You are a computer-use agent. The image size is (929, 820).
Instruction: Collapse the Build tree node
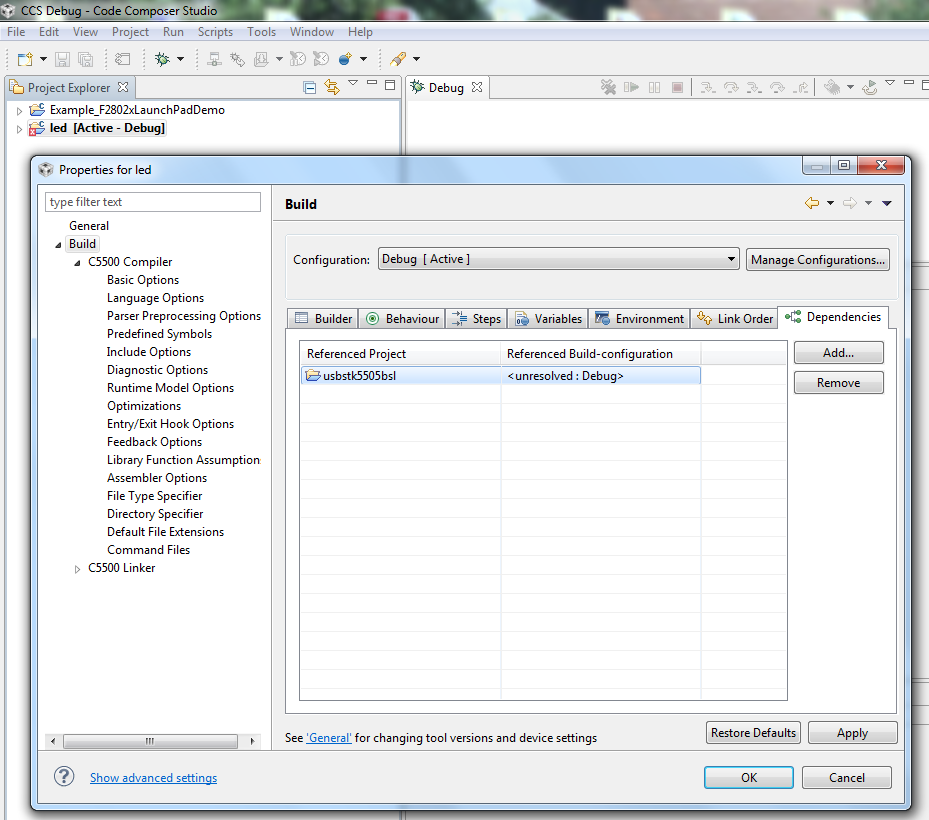tap(58, 245)
